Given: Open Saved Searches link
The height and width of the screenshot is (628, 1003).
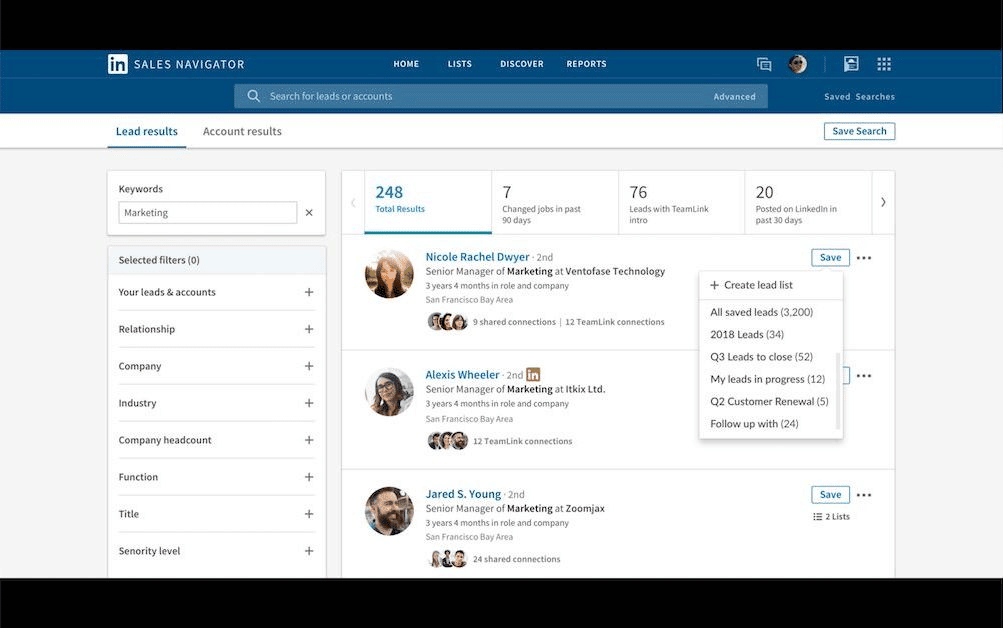Looking at the screenshot, I should coord(859,97).
